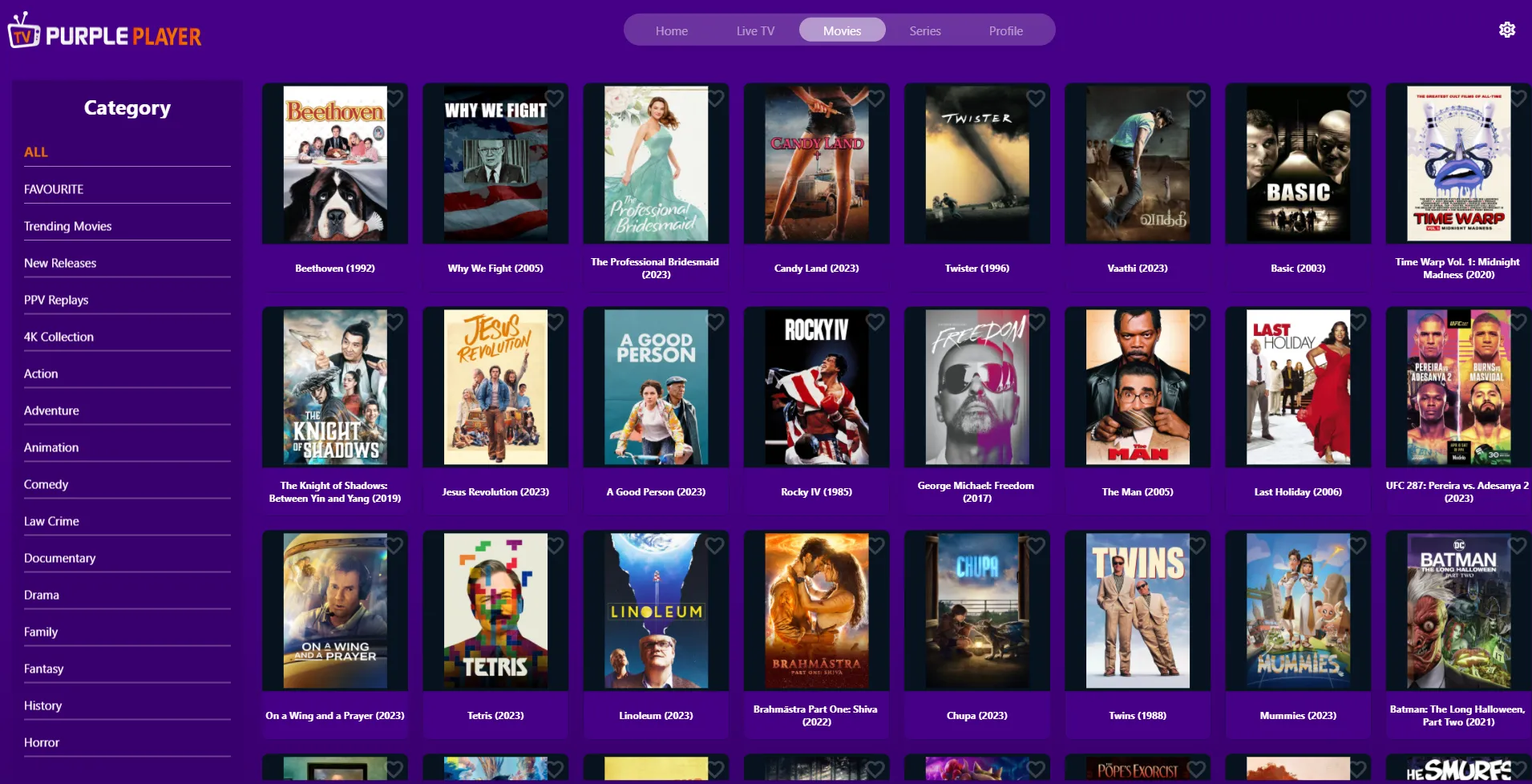
Task: Click 'The Man (2005)' title
Action: 1138,492
